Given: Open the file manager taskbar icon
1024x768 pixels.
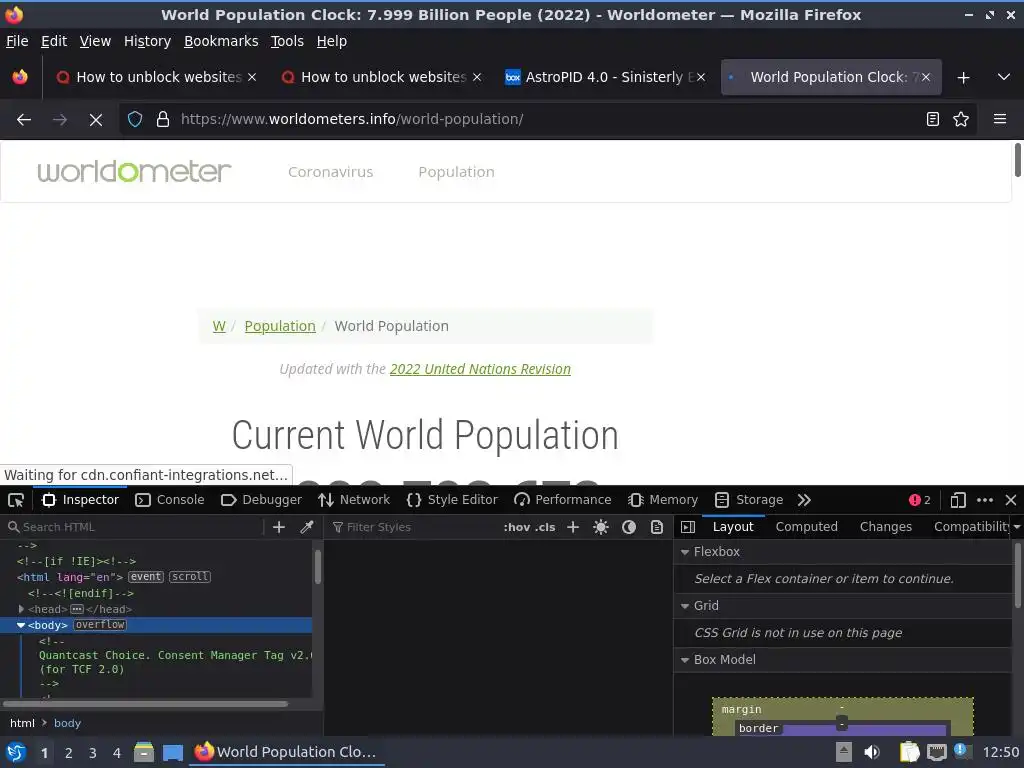Looking at the screenshot, I should click(144, 753).
